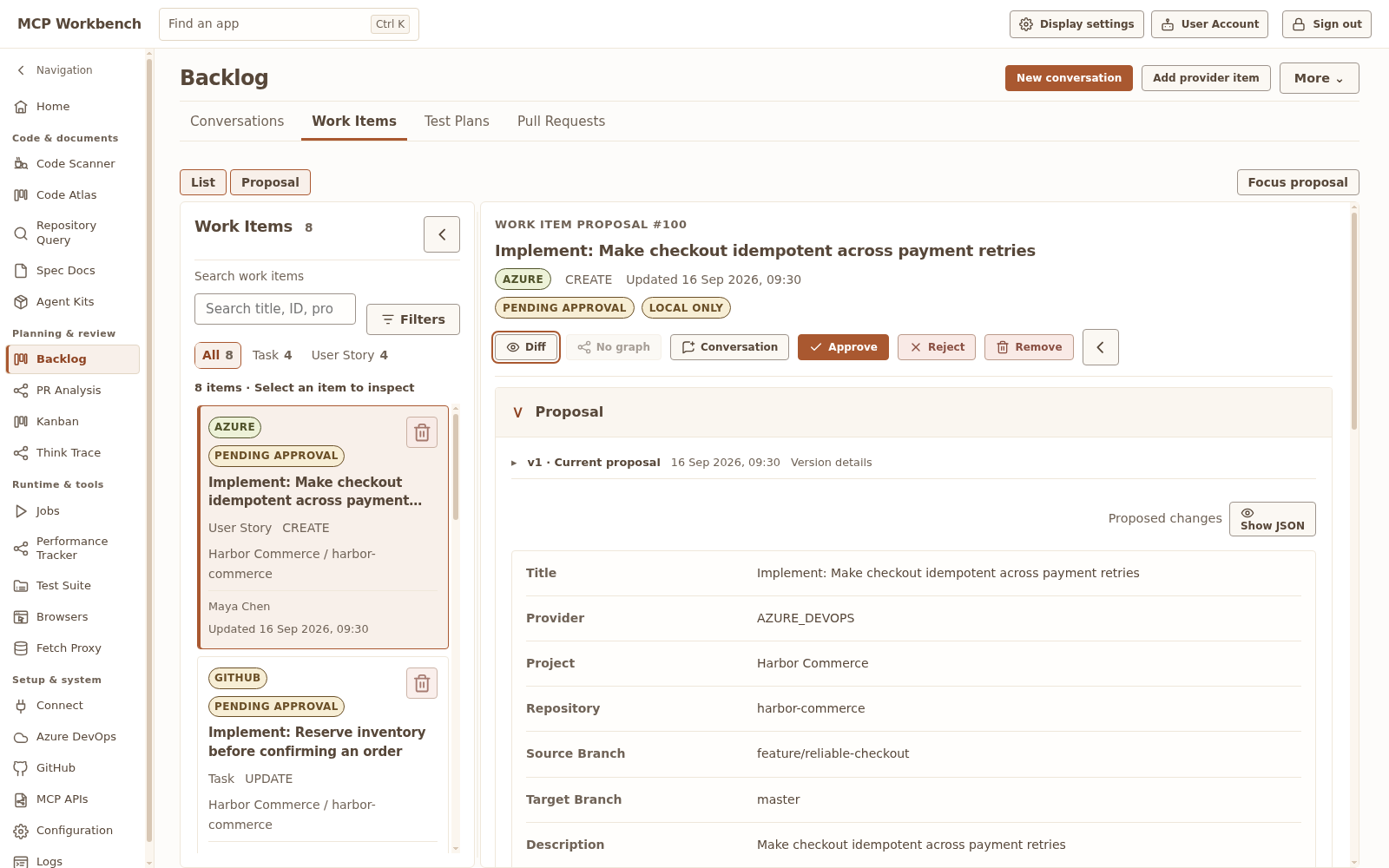Switch to Proposal view

(270, 182)
